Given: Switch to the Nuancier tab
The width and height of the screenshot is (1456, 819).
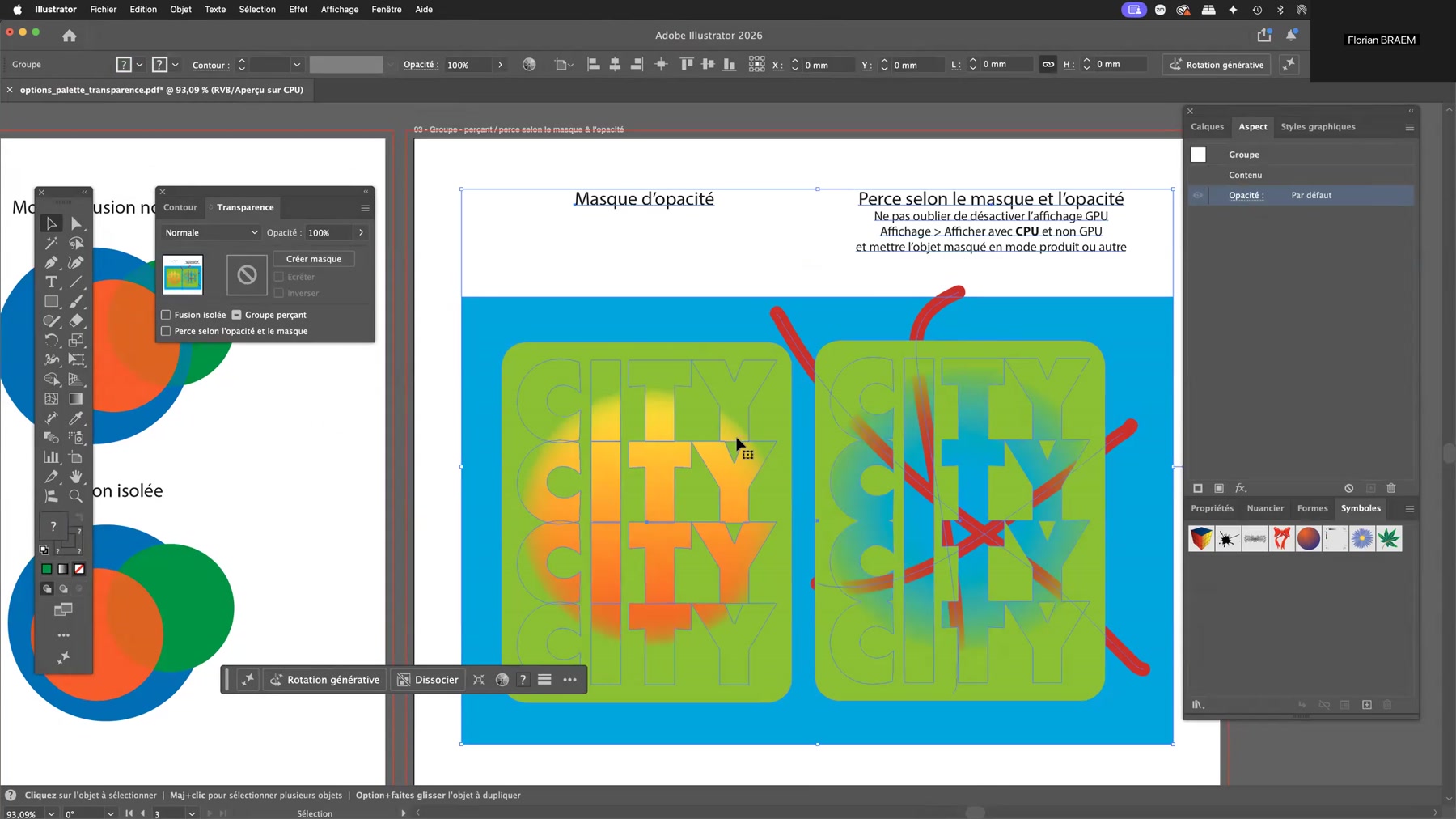Looking at the screenshot, I should tap(1265, 508).
